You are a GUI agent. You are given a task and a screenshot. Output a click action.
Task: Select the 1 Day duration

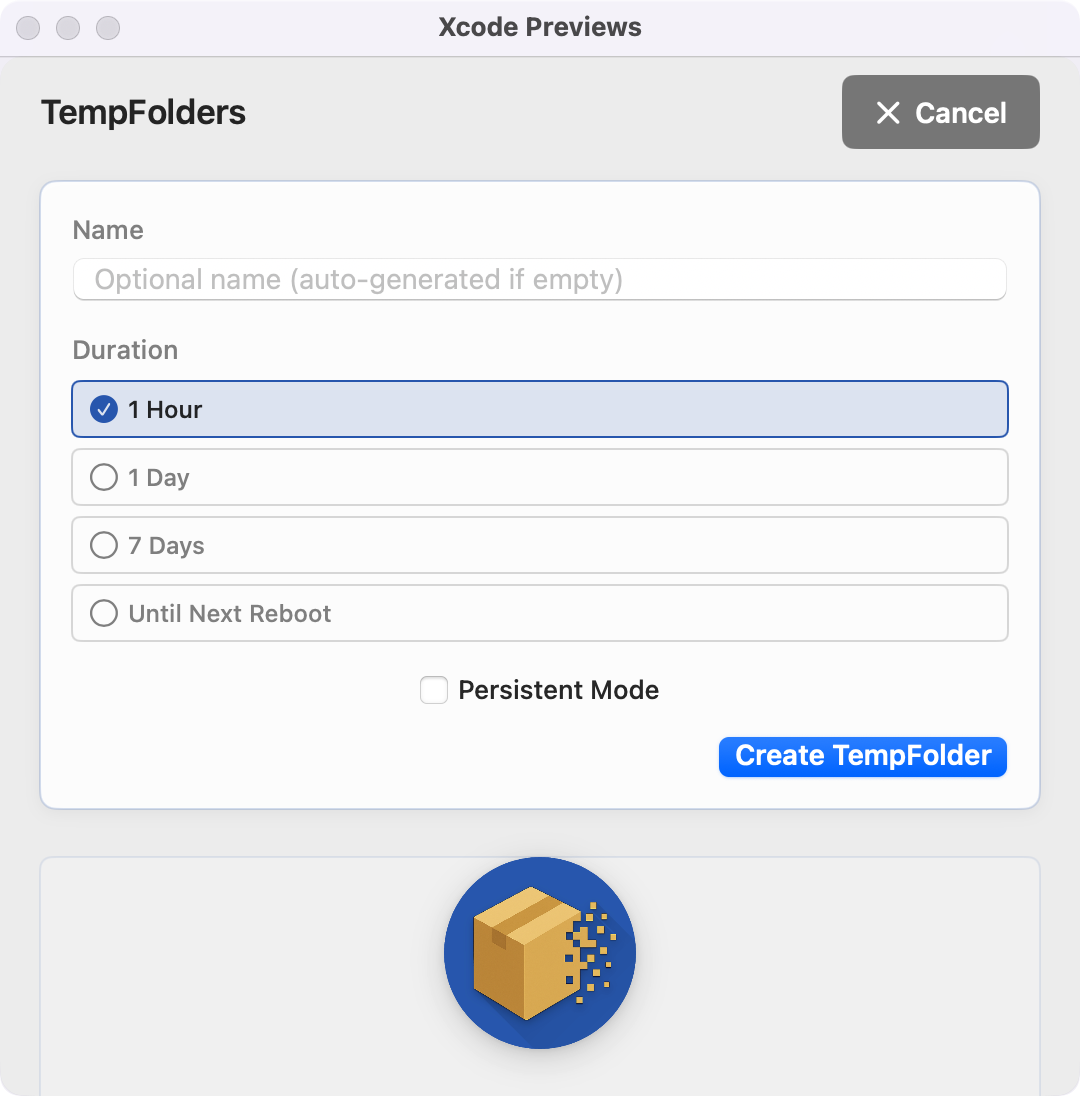click(x=540, y=477)
